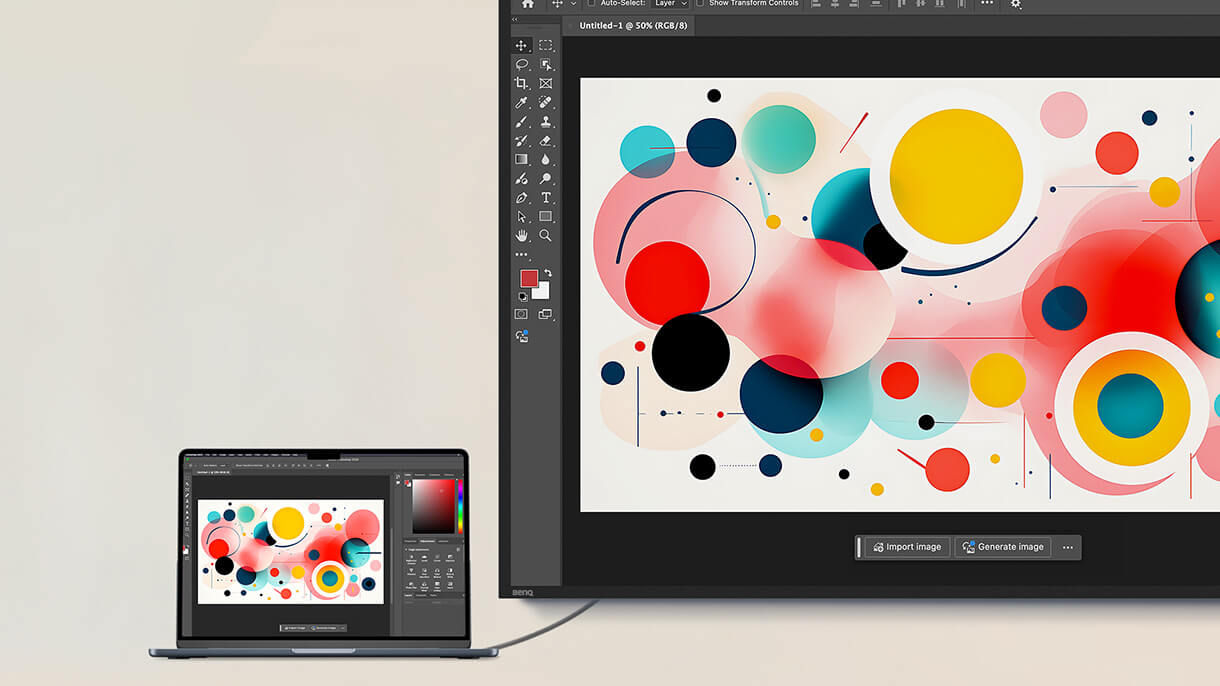
Task: Select the Brush tool
Action: coord(521,121)
